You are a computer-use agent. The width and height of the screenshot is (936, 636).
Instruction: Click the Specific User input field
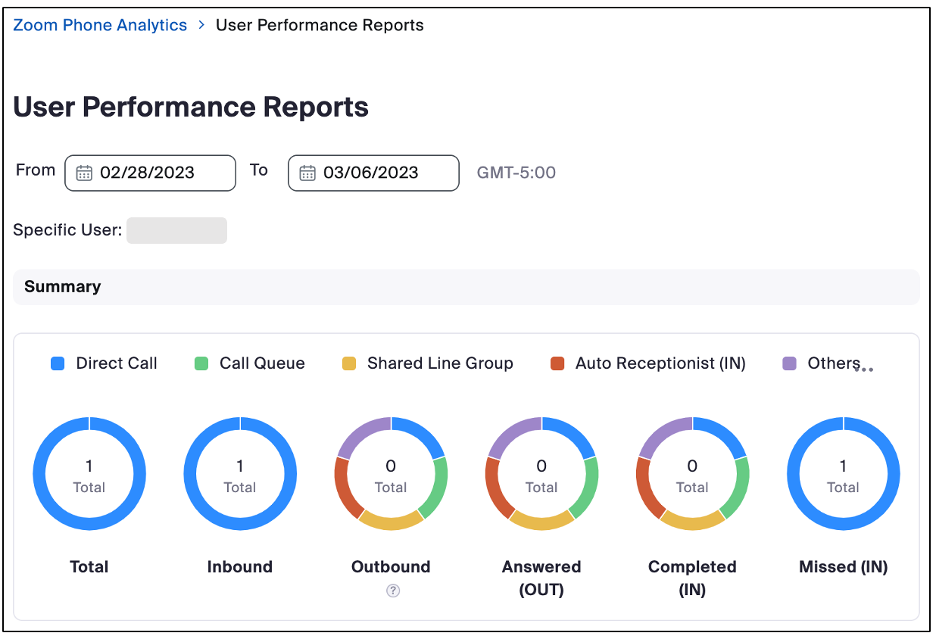[176, 230]
